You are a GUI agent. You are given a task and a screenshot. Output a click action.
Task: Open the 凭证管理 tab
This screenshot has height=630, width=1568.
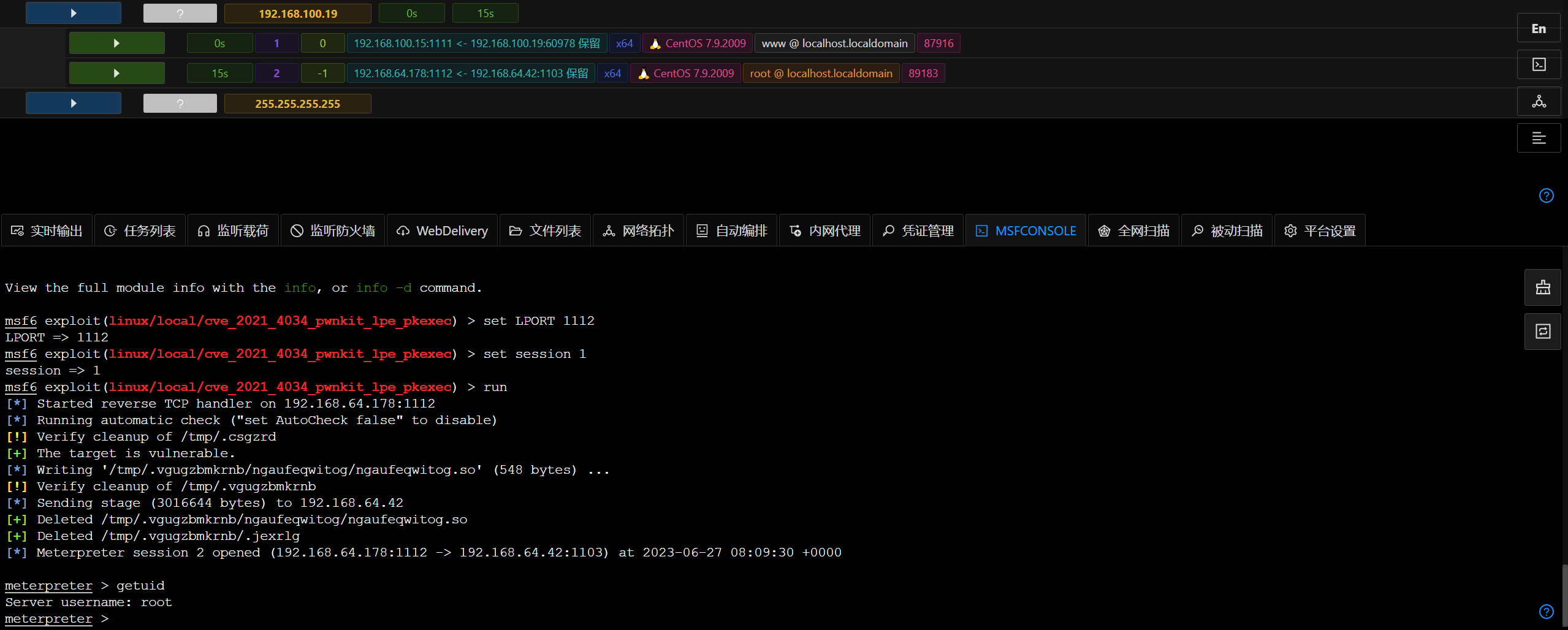click(x=918, y=230)
